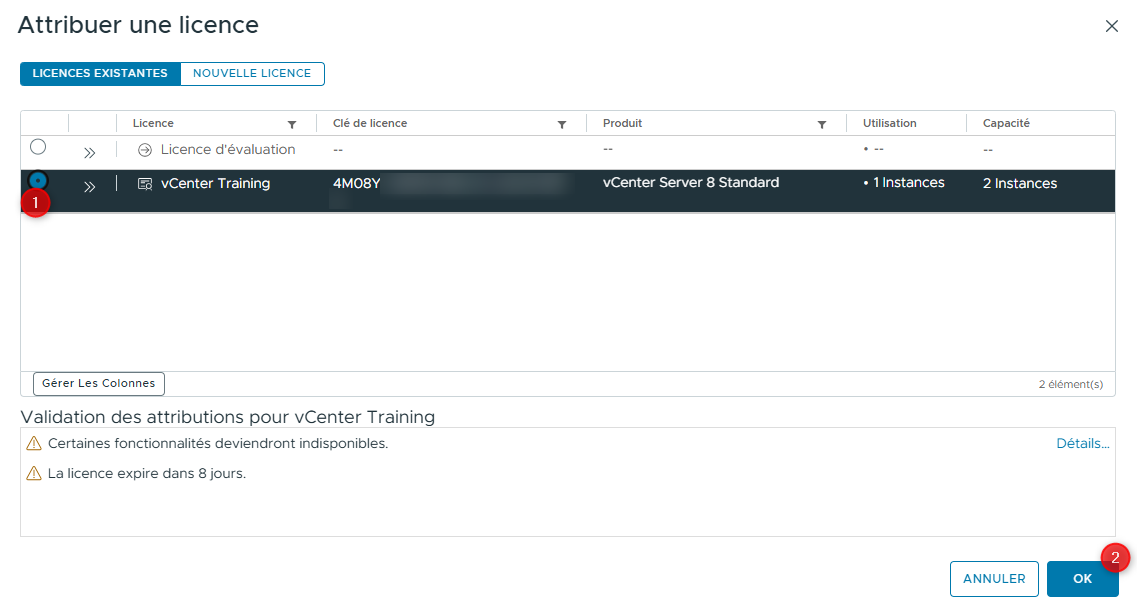Image resolution: width=1137 pixels, height=612 pixels.
Task: Open the Licences Existantes tab
Action: point(100,74)
